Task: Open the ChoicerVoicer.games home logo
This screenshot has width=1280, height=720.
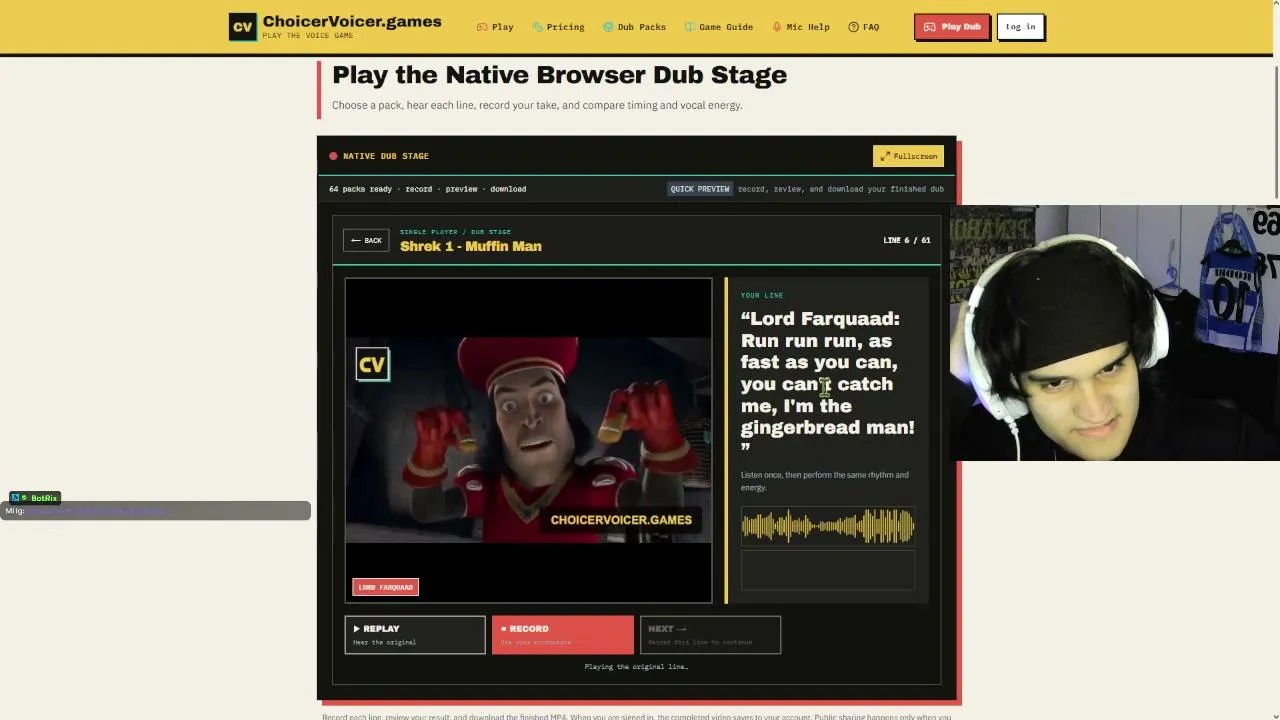Action: tap(335, 26)
